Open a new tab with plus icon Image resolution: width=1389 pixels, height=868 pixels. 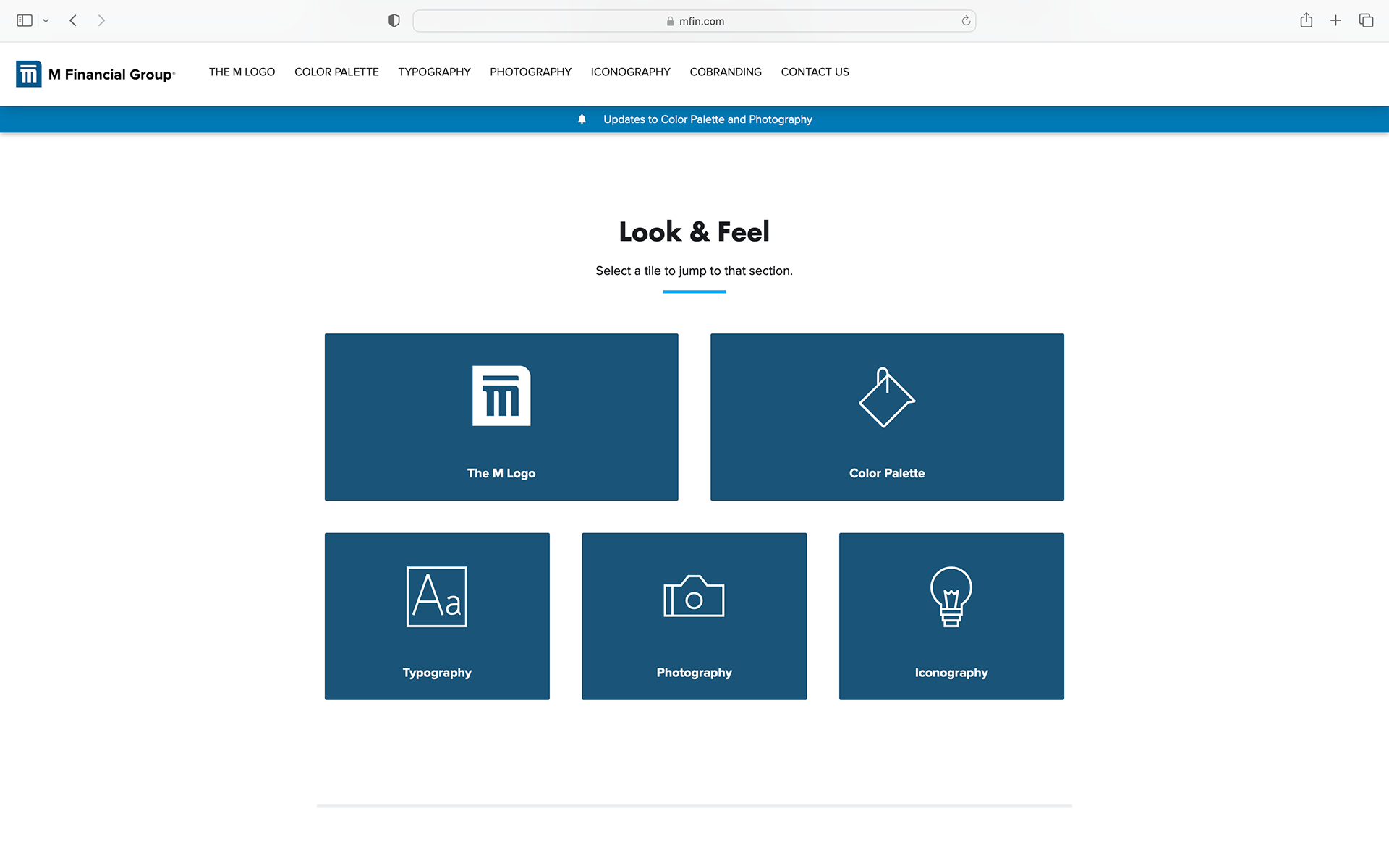(1335, 21)
